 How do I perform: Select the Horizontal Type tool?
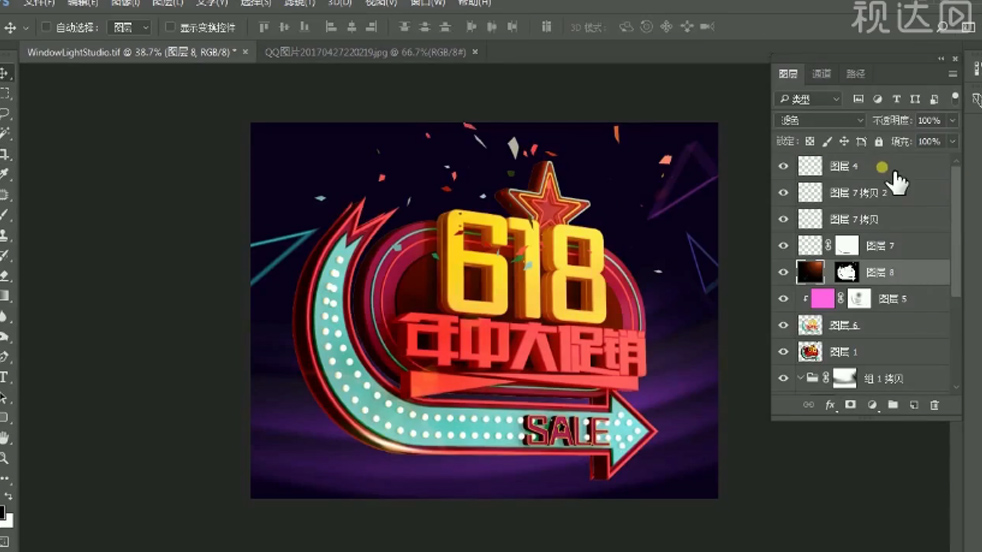coord(4,377)
